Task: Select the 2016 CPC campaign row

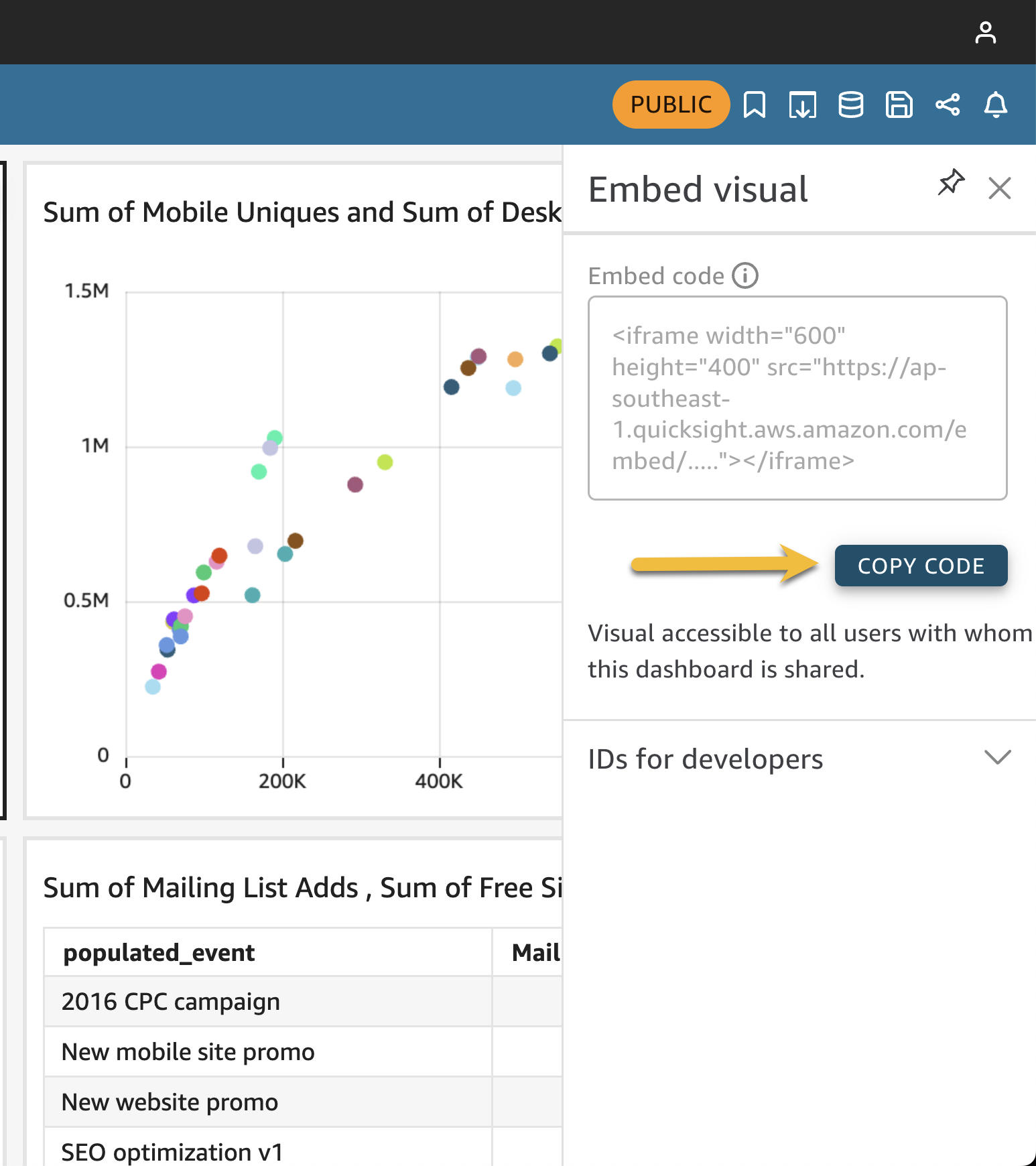Action: (x=171, y=1002)
